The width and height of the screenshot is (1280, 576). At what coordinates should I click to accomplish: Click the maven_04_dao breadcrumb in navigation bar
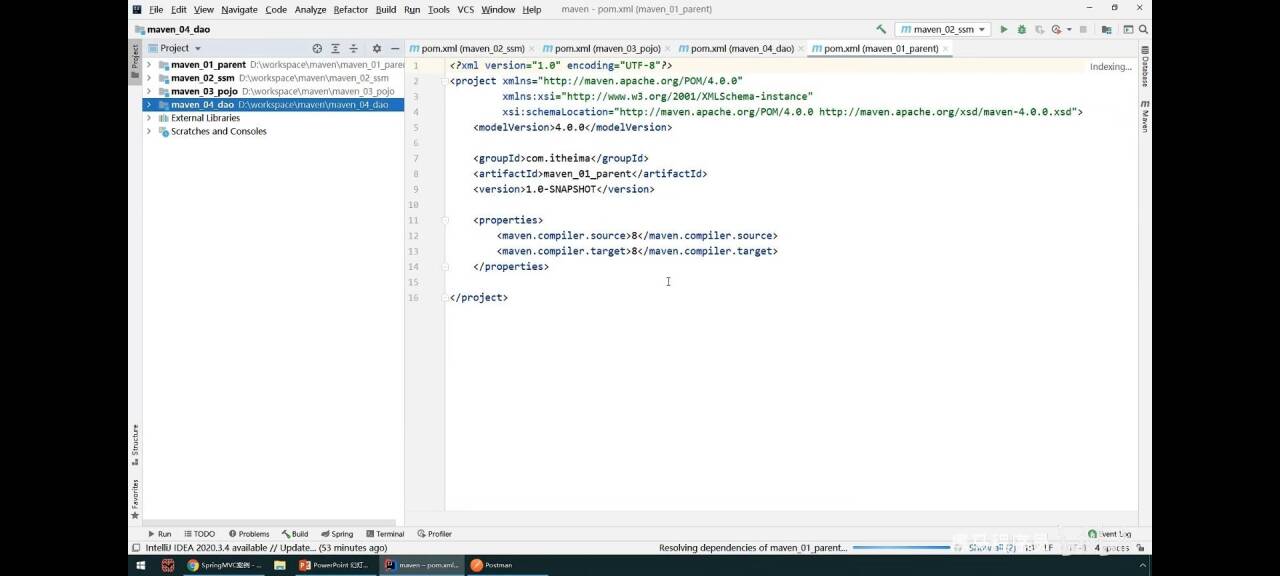172,30
